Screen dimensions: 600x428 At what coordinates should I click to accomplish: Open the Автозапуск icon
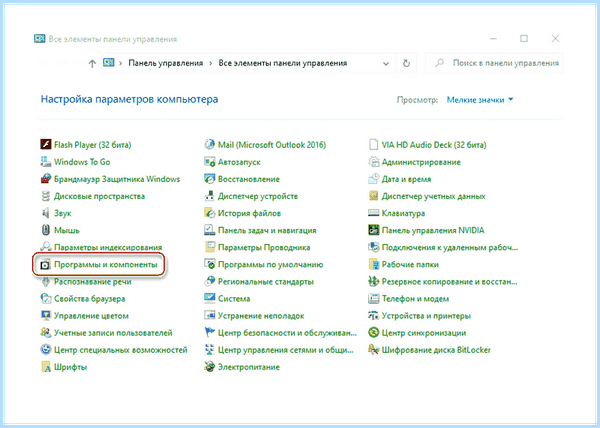(x=209, y=162)
